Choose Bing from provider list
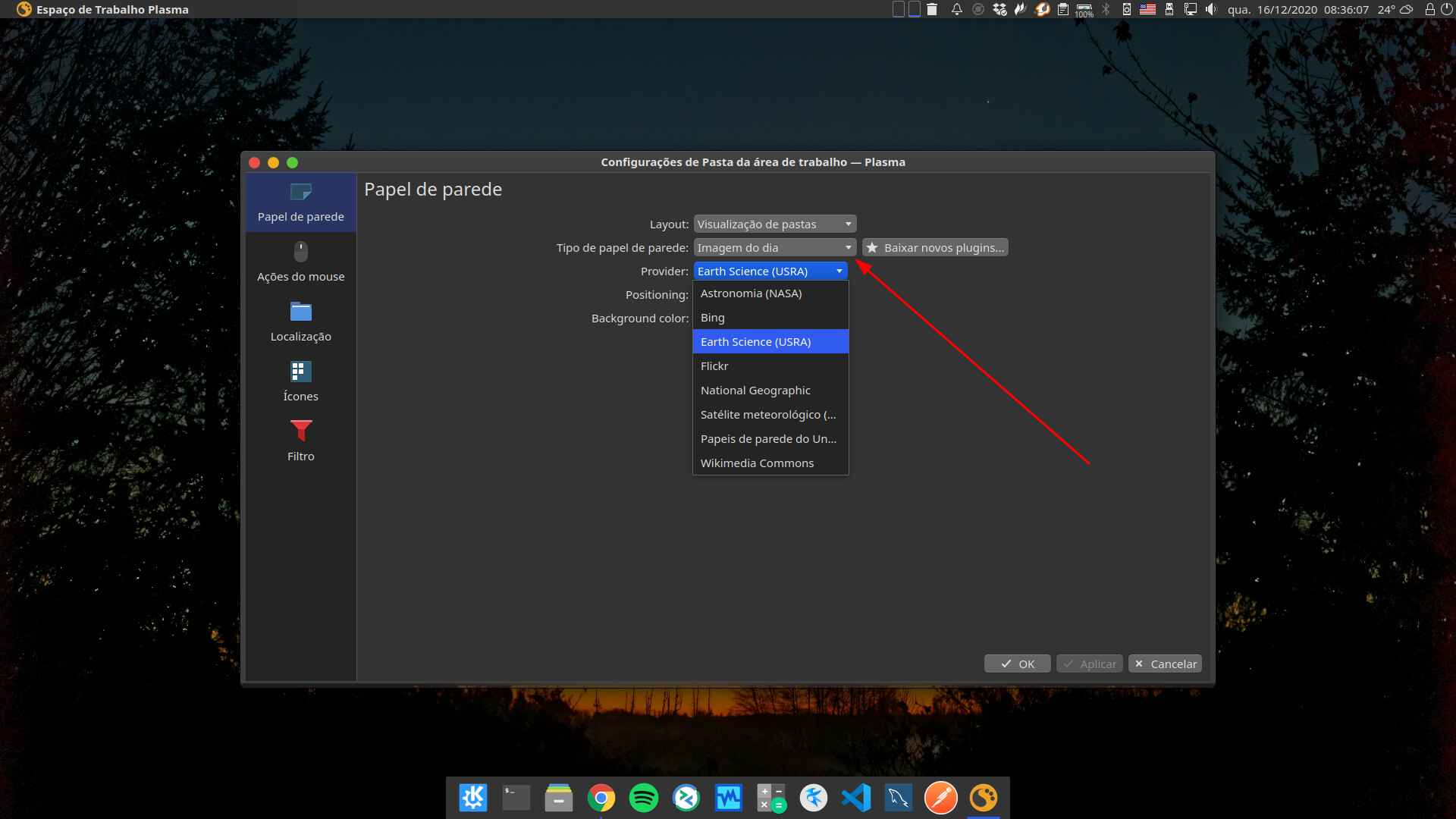This screenshot has width=1456, height=819. click(713, 318)
